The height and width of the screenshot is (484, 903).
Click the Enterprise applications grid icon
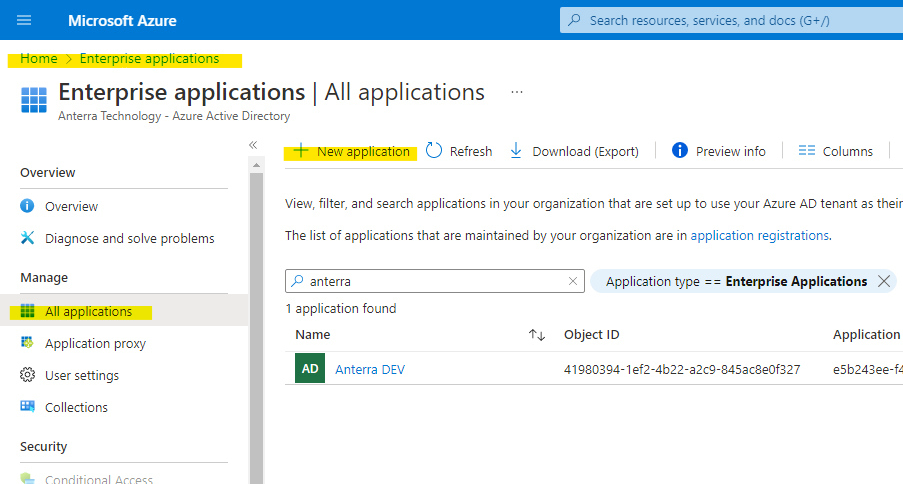point(34,100)
